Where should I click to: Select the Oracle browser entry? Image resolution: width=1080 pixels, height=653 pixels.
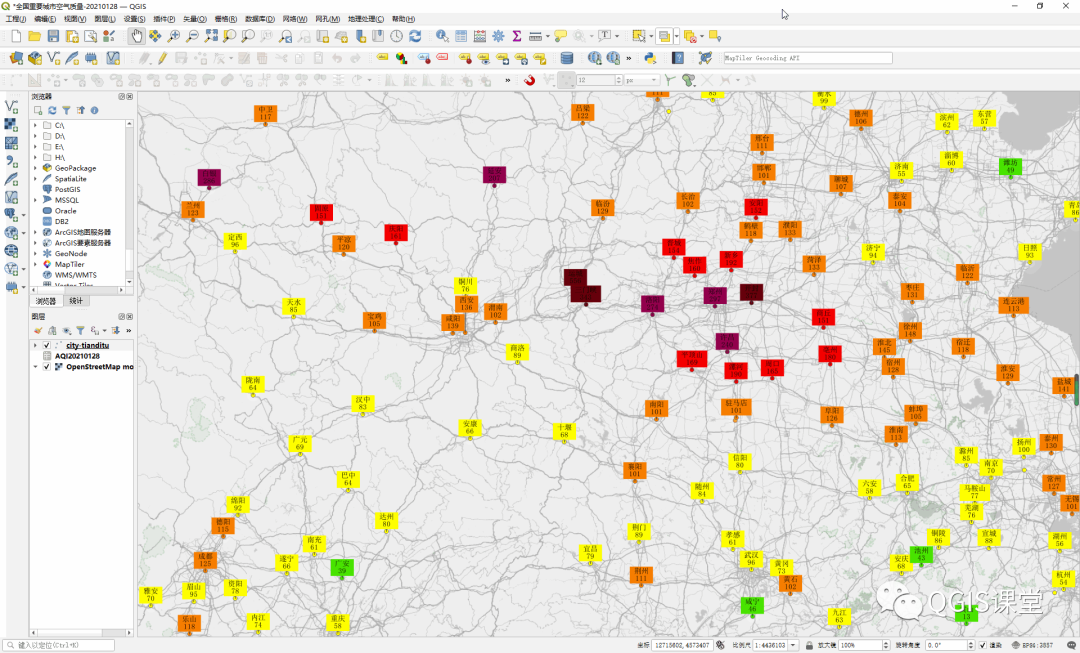pyautogui.click(x=65, y=211)
